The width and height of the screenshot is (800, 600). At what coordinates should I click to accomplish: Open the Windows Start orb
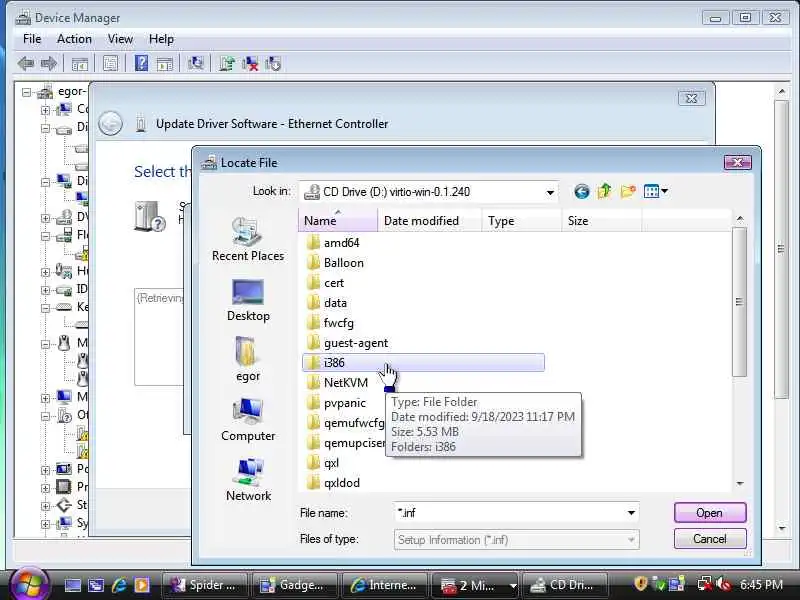tap(28, 583)
